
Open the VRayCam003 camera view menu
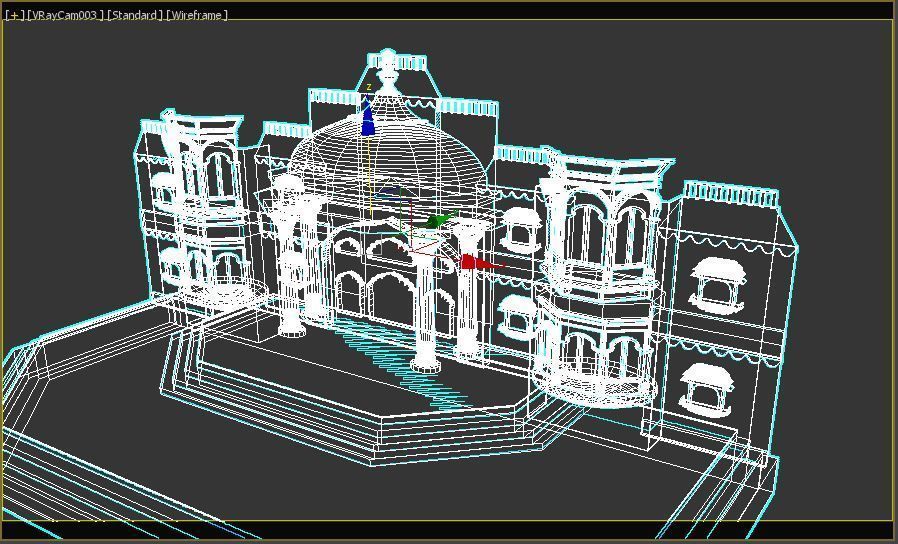pyautogui.click(x=65, y=15)
